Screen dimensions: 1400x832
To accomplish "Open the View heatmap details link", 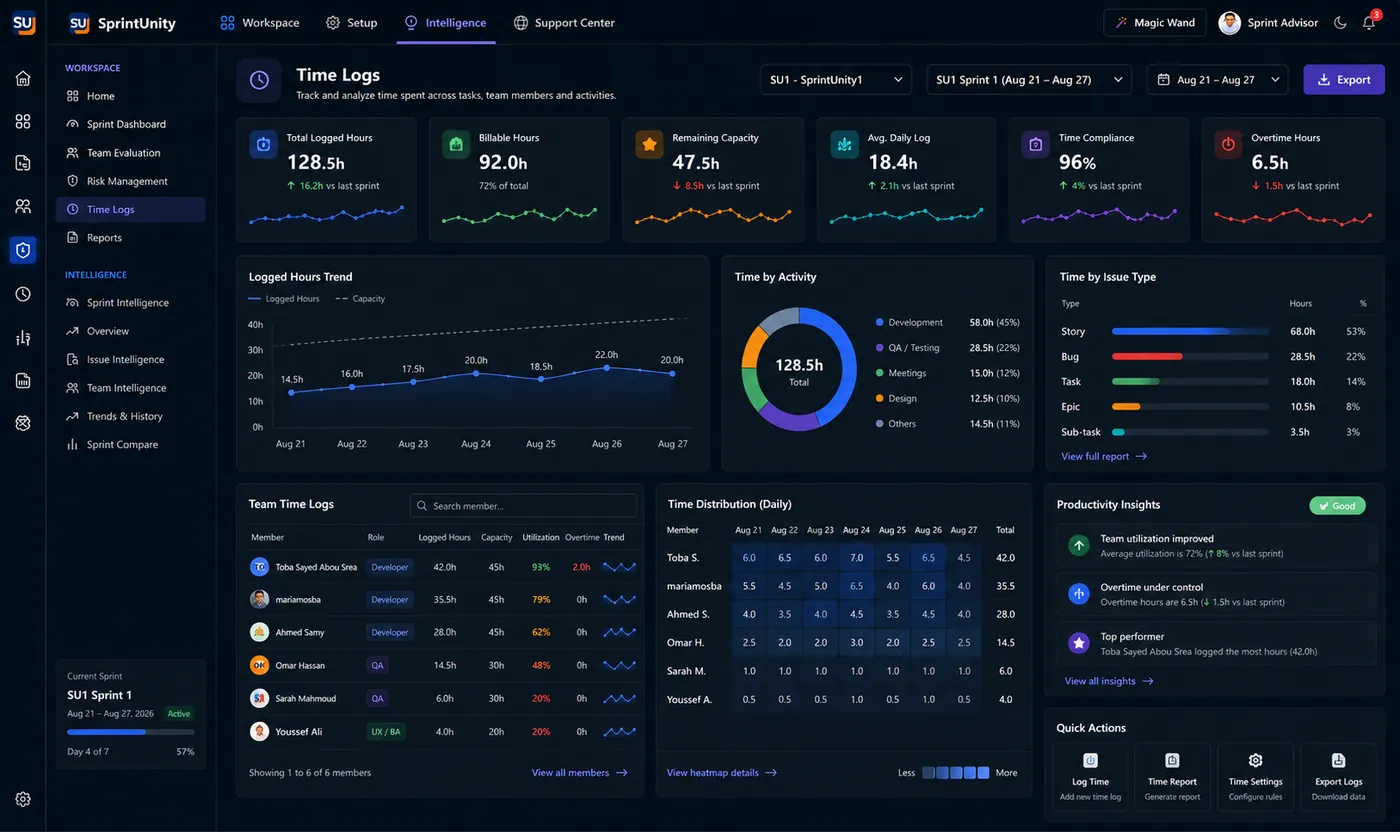I will (722, 773).
